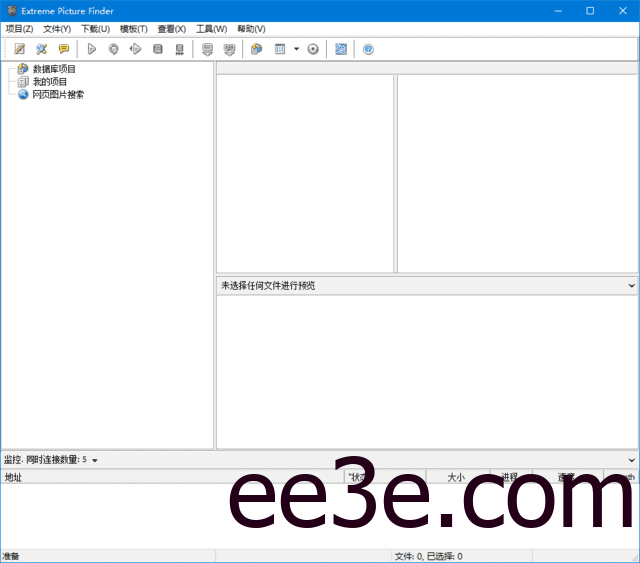
Task: Click the document icon beside 我的项目
Action: 23,82
